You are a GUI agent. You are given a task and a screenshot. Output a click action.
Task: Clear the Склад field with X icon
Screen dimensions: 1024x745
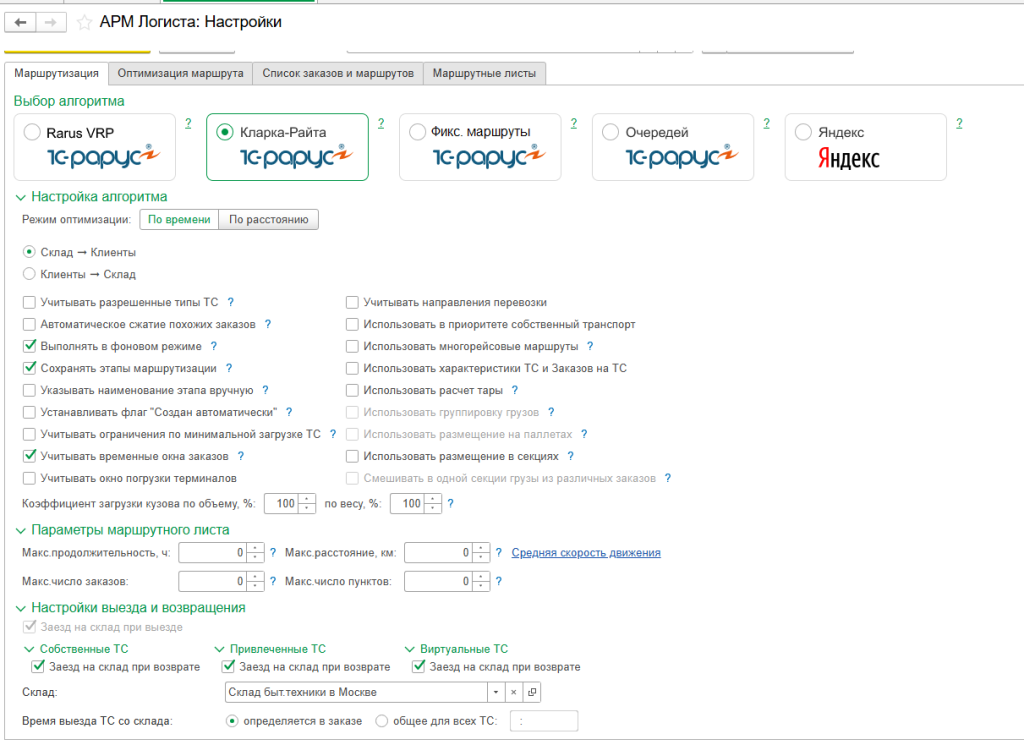tap(513, 692)
